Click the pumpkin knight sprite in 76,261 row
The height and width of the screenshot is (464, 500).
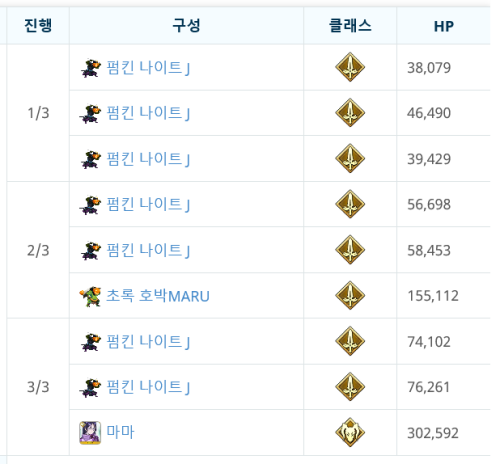coord(90,387)
